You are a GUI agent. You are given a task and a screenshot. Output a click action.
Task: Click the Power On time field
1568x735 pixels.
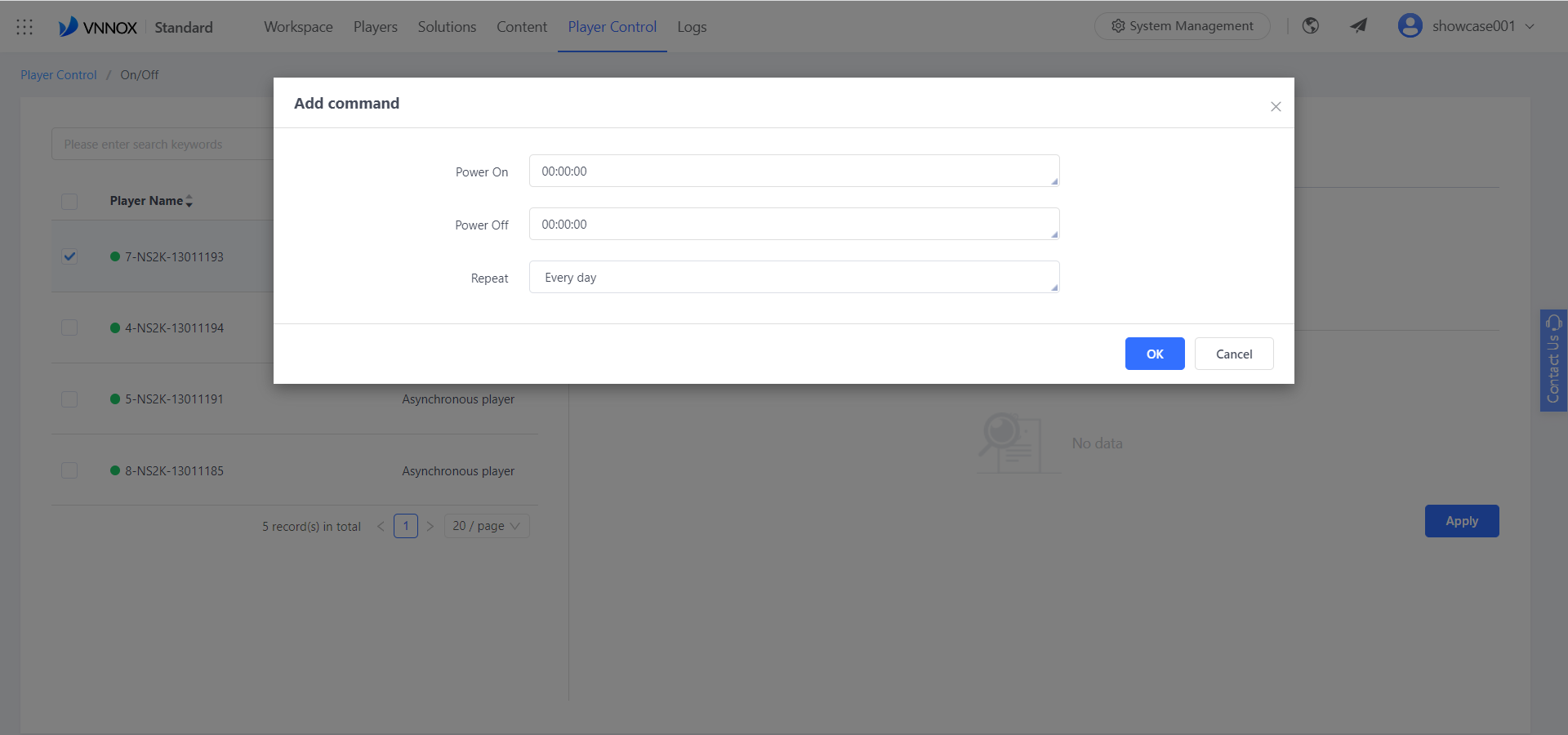tap(794, 171)
